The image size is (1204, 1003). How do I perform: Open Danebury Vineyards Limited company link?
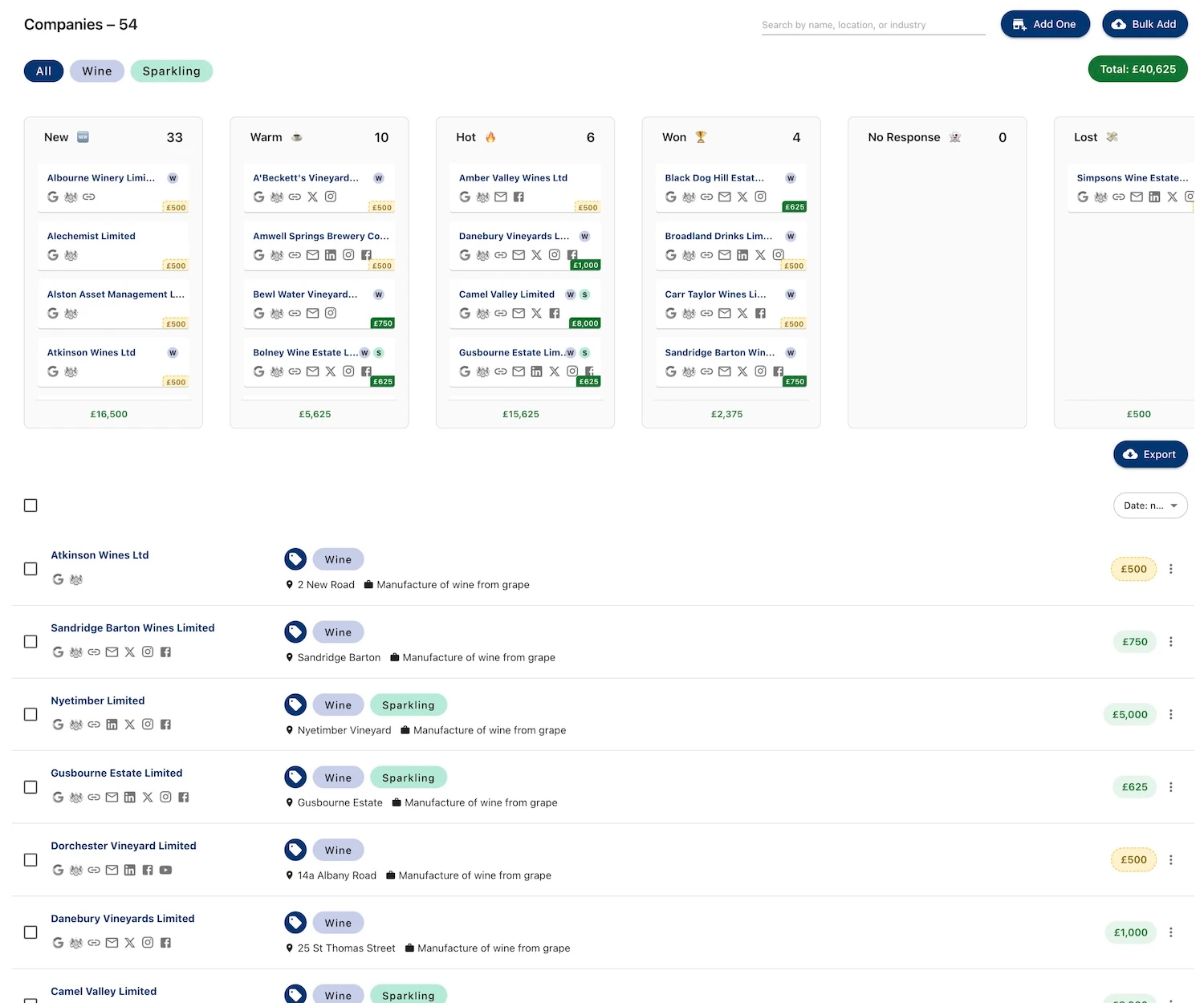point(123,919)
